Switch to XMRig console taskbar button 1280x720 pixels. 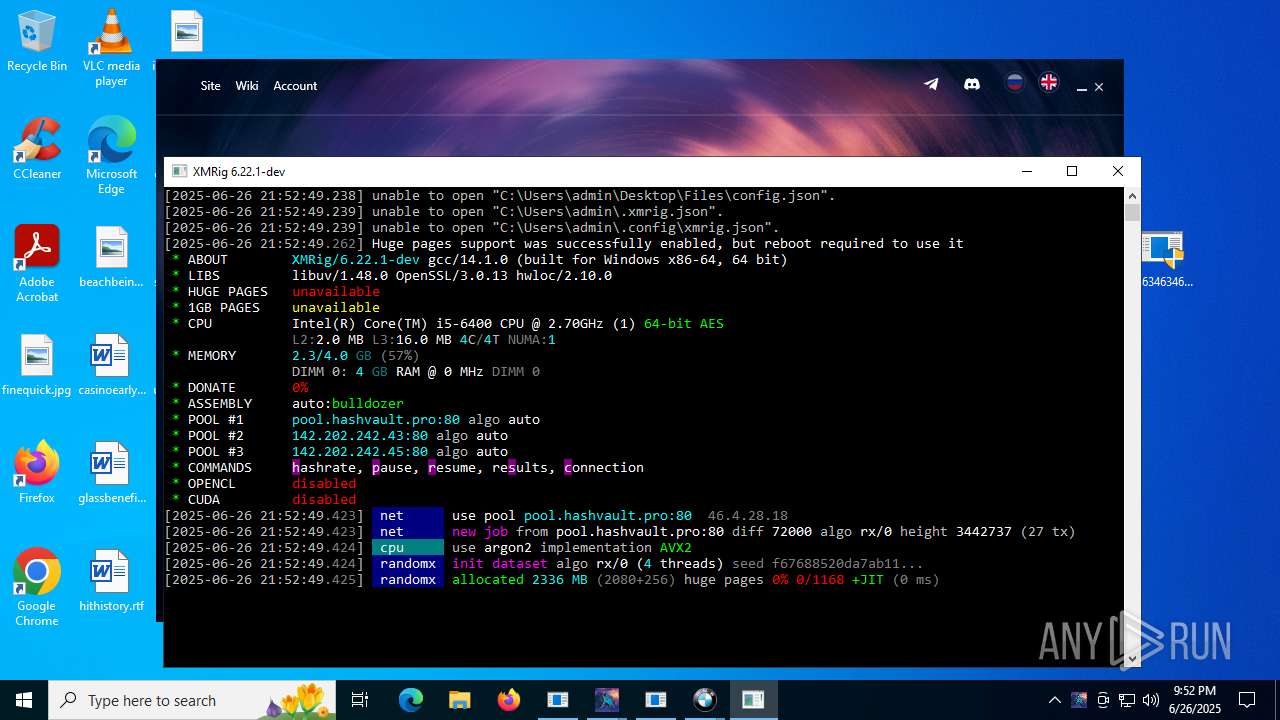(x=754, y=700)
